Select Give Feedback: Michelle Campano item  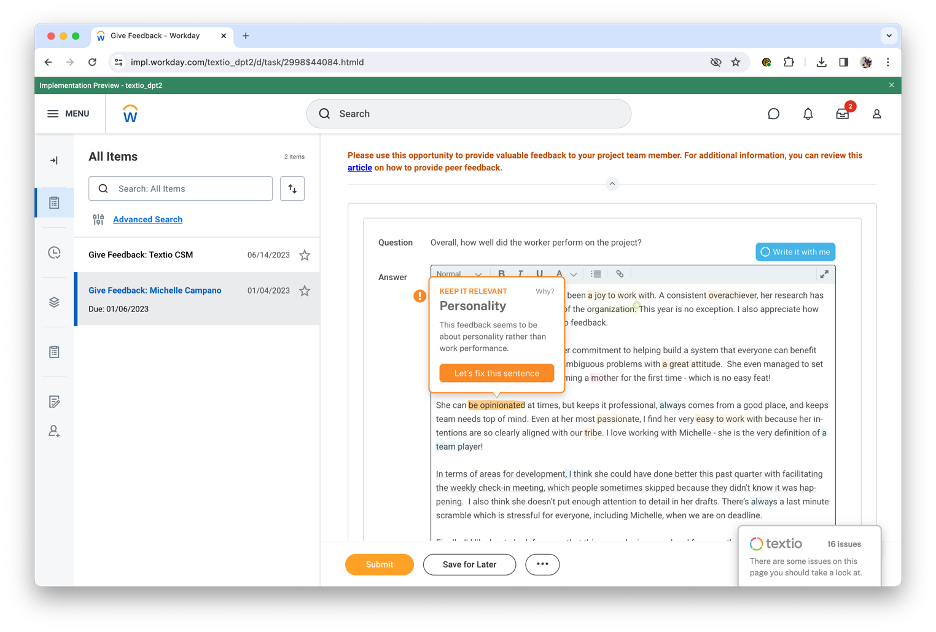[x=197, y=298]
